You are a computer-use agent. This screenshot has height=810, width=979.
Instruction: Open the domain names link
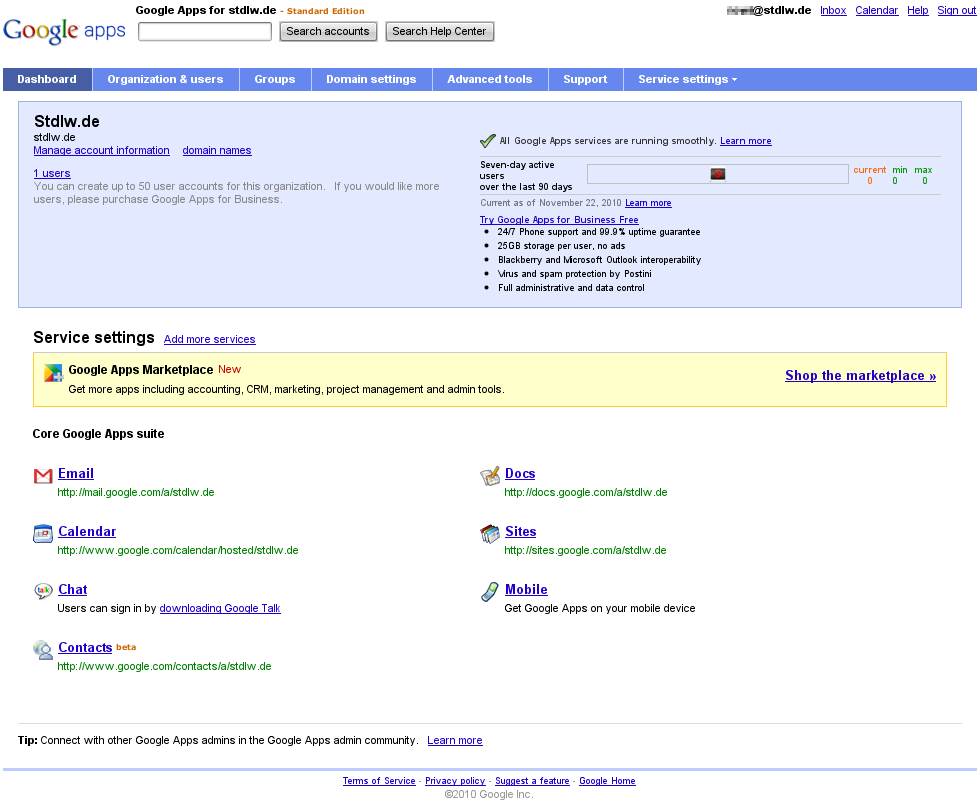coord(217,151)
